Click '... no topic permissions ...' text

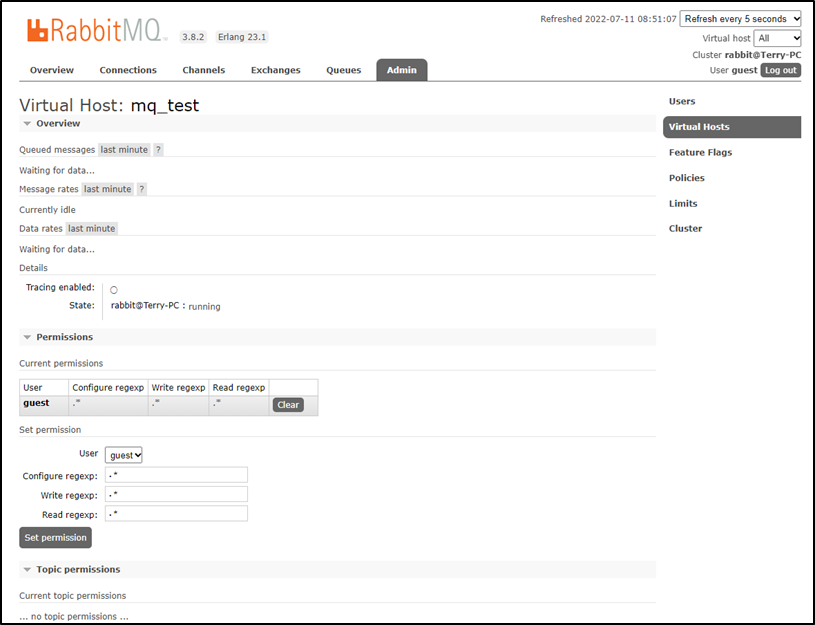pyautogui.click(x=74, y=617)
